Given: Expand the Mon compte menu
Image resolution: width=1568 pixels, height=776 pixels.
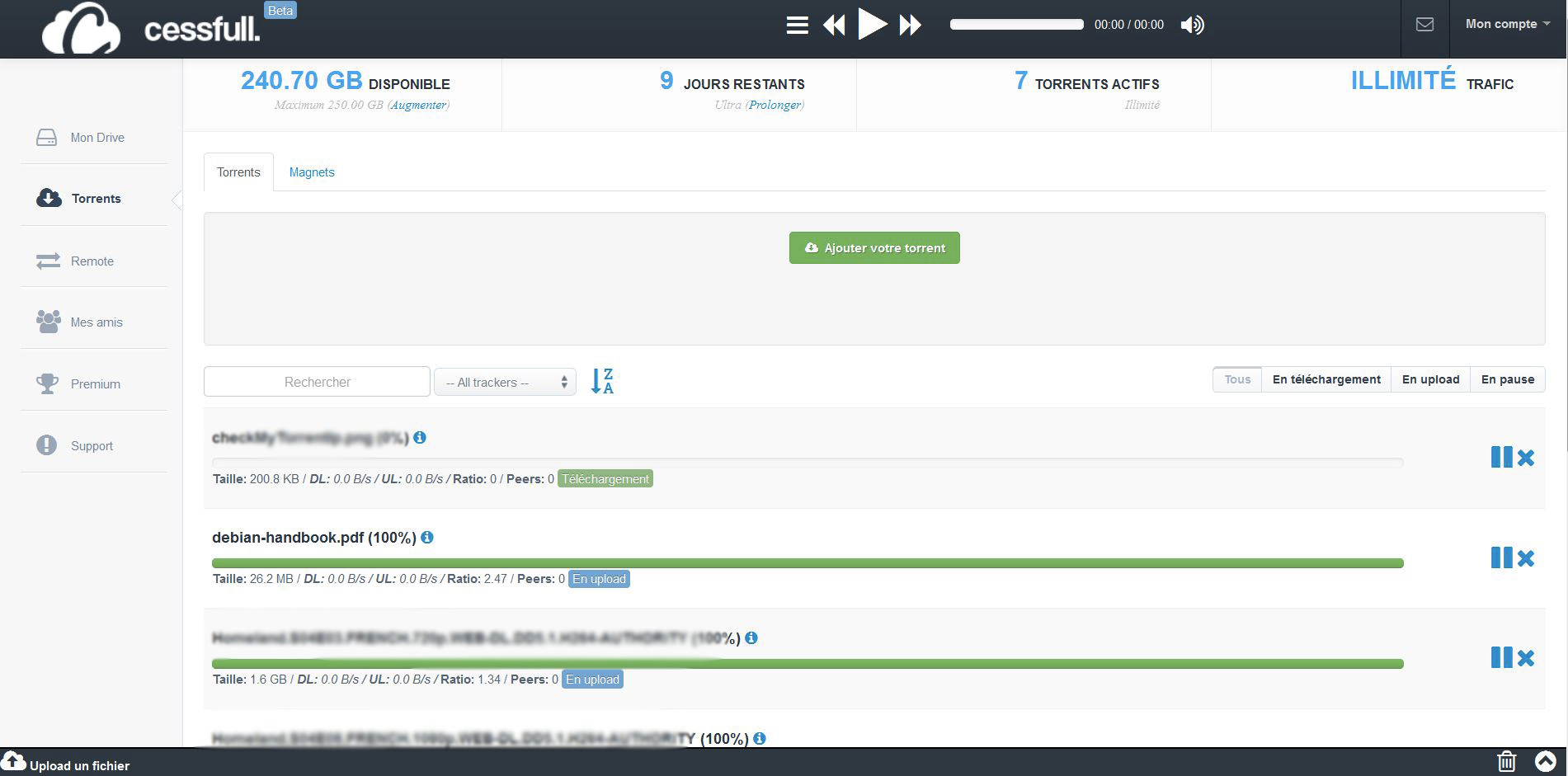Looking at the screenshot, I should [x=1507, y=24].
